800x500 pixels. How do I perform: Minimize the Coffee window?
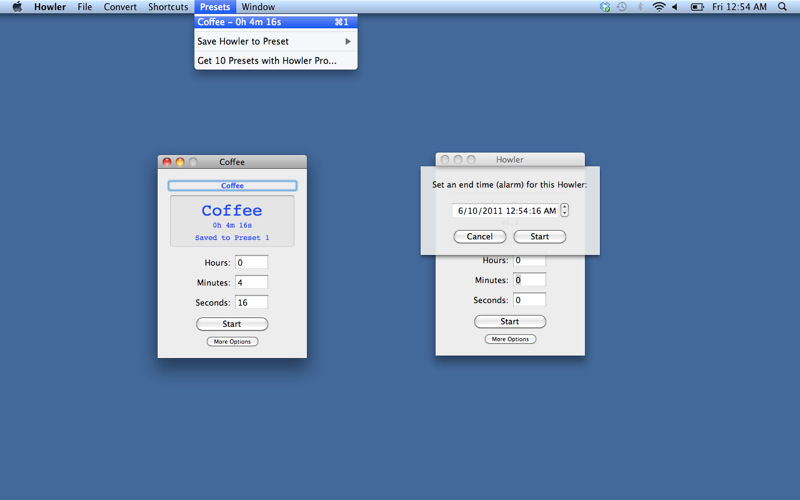coord(180,162)
